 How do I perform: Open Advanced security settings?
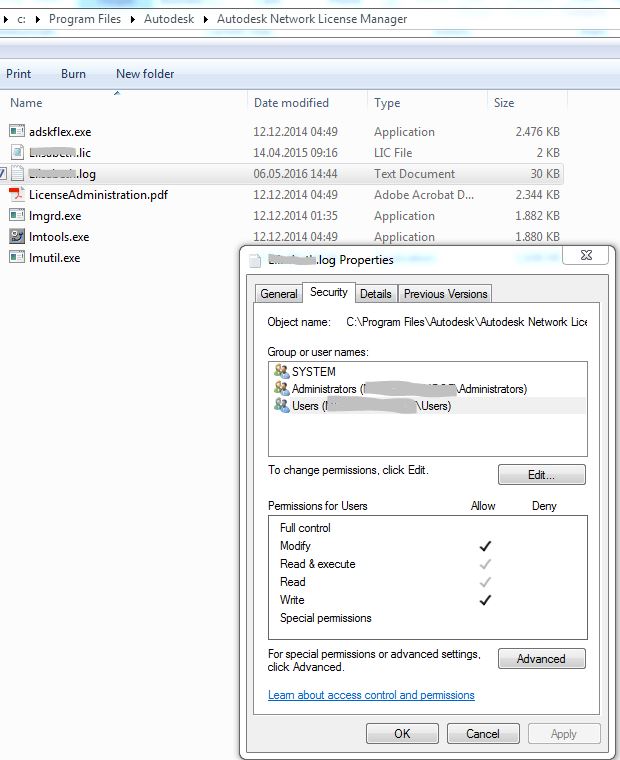pos(541,659)
